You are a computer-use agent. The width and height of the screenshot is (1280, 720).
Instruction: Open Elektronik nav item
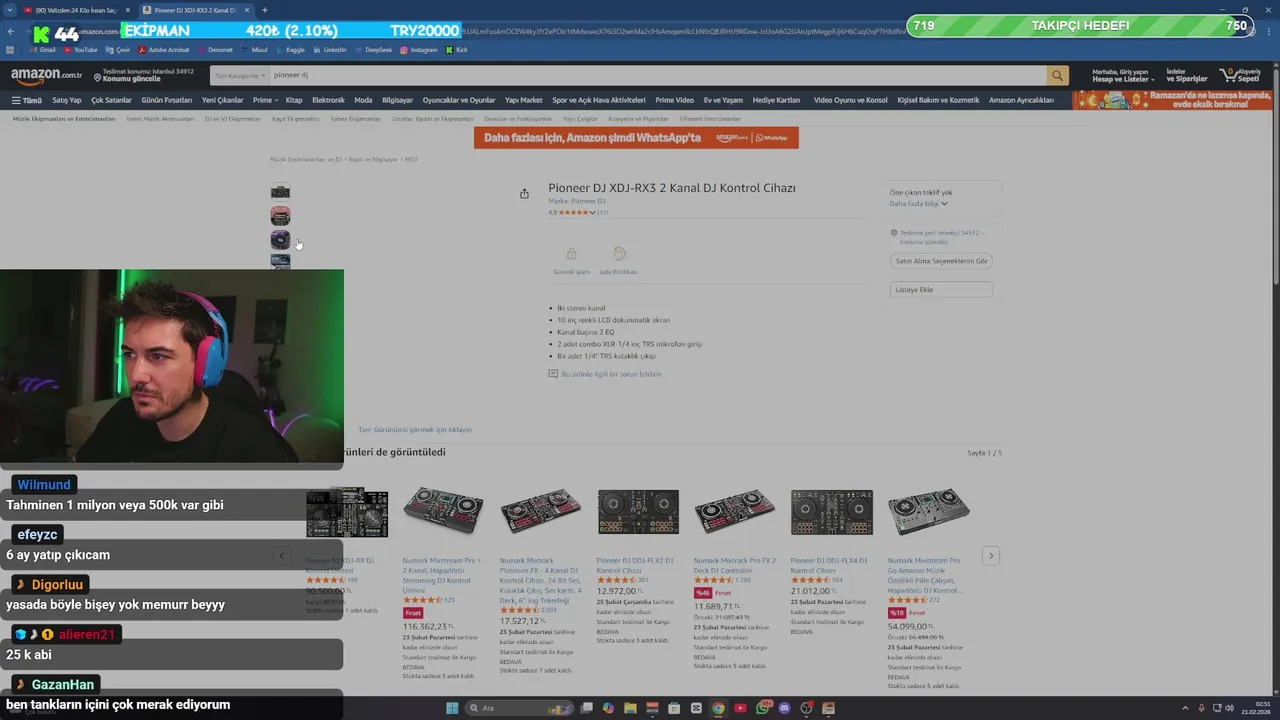(328, 100)
